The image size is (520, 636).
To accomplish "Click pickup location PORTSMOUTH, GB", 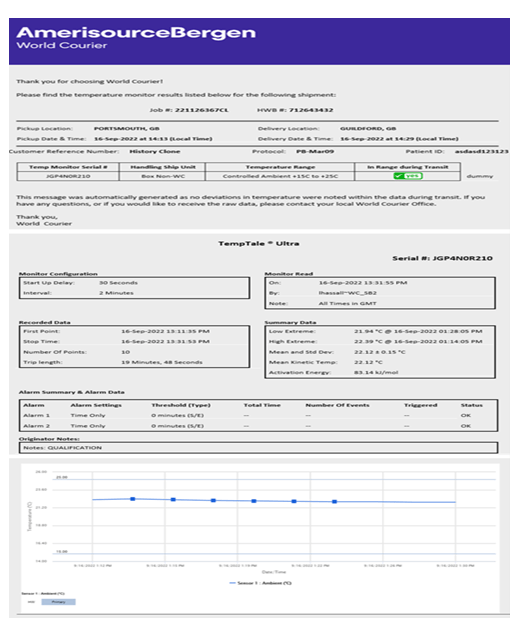I will click(x=127, y=129).
